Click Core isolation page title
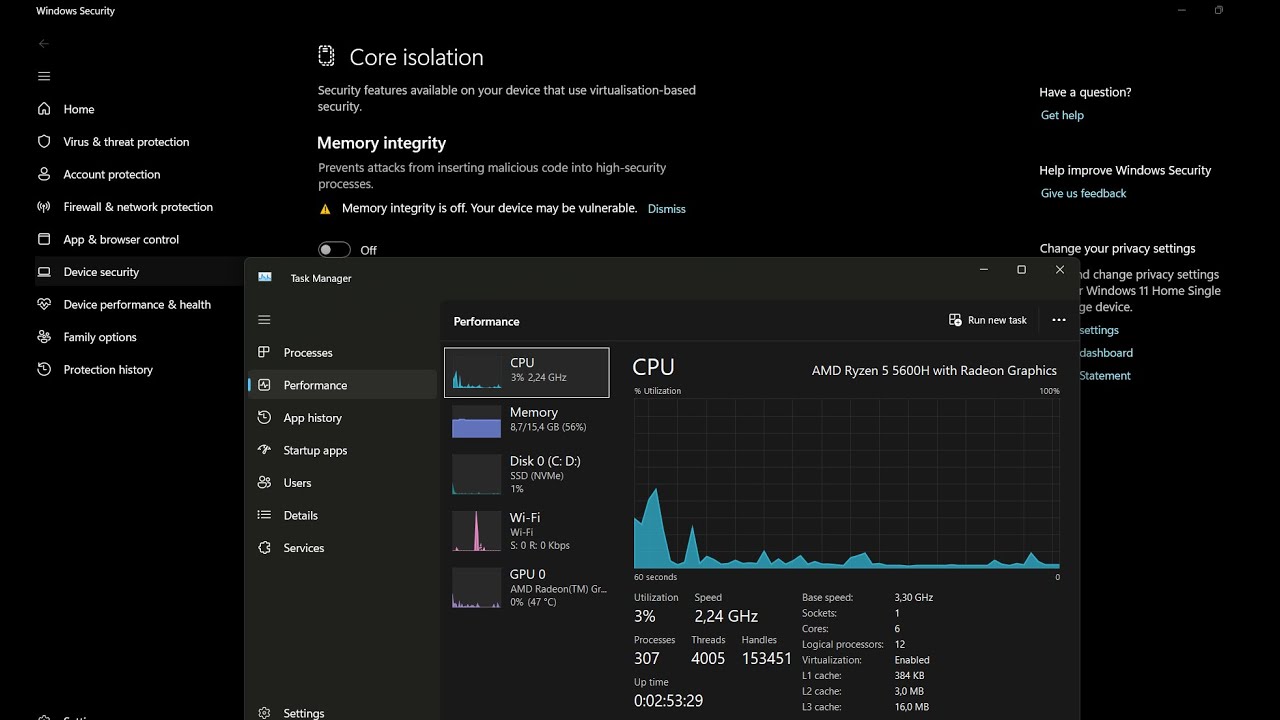The image size is (1280, 720). 416,58
